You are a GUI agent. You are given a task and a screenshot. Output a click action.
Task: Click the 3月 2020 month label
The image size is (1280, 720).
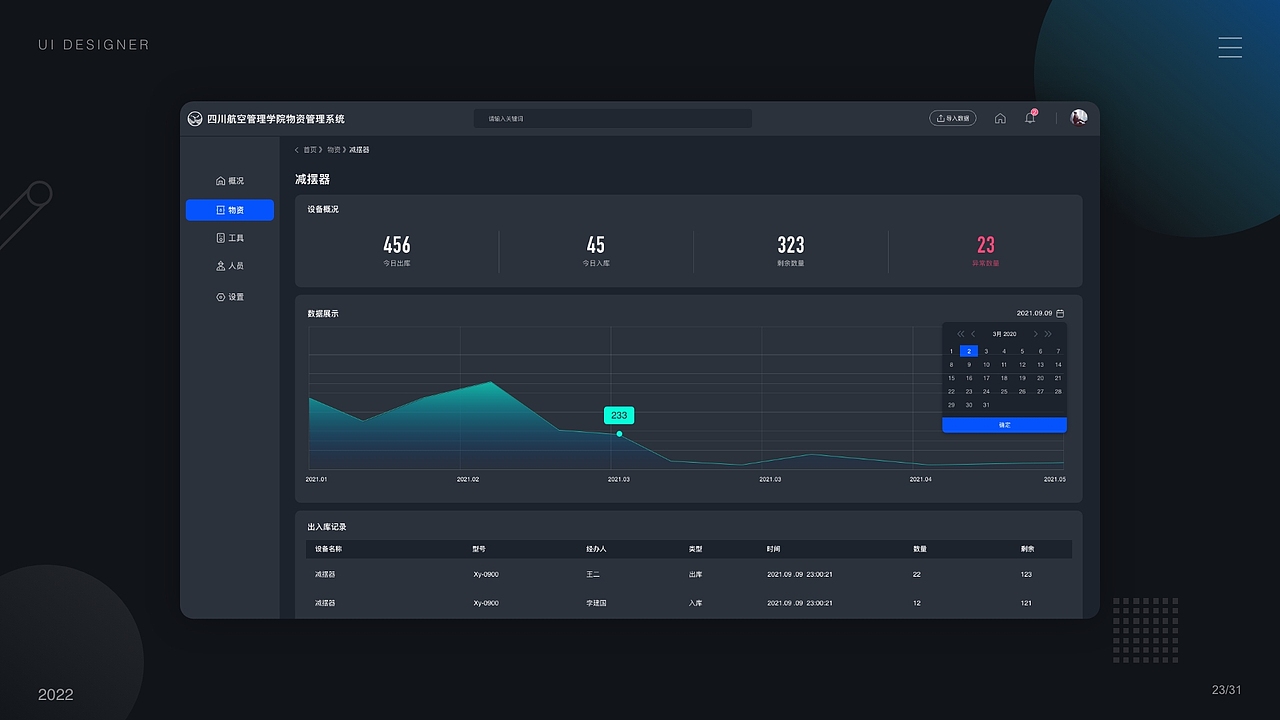click(1004, 334)
